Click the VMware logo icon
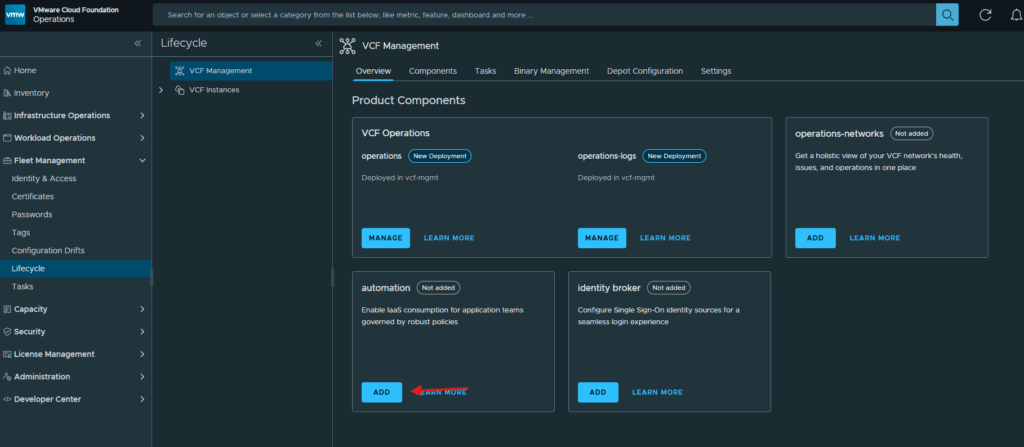This screenshot has width=1024, height=447. tap(15, 14)
